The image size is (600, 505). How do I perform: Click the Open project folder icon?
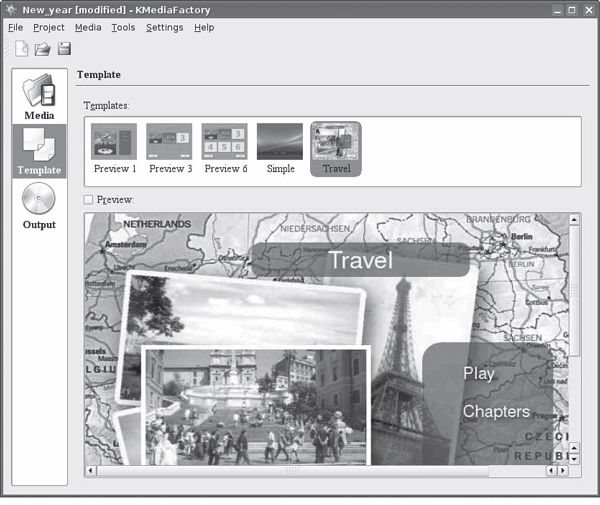pos(43,48)
